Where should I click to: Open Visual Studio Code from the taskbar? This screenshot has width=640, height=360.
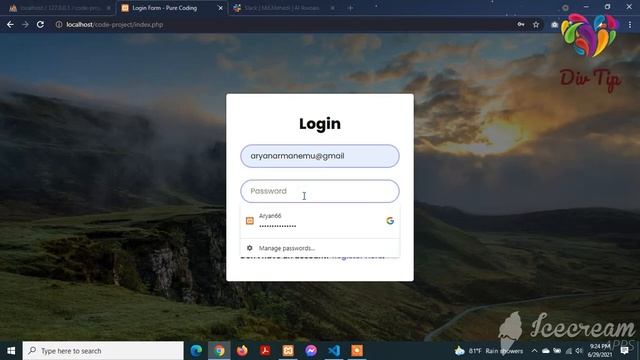point(334,351)
